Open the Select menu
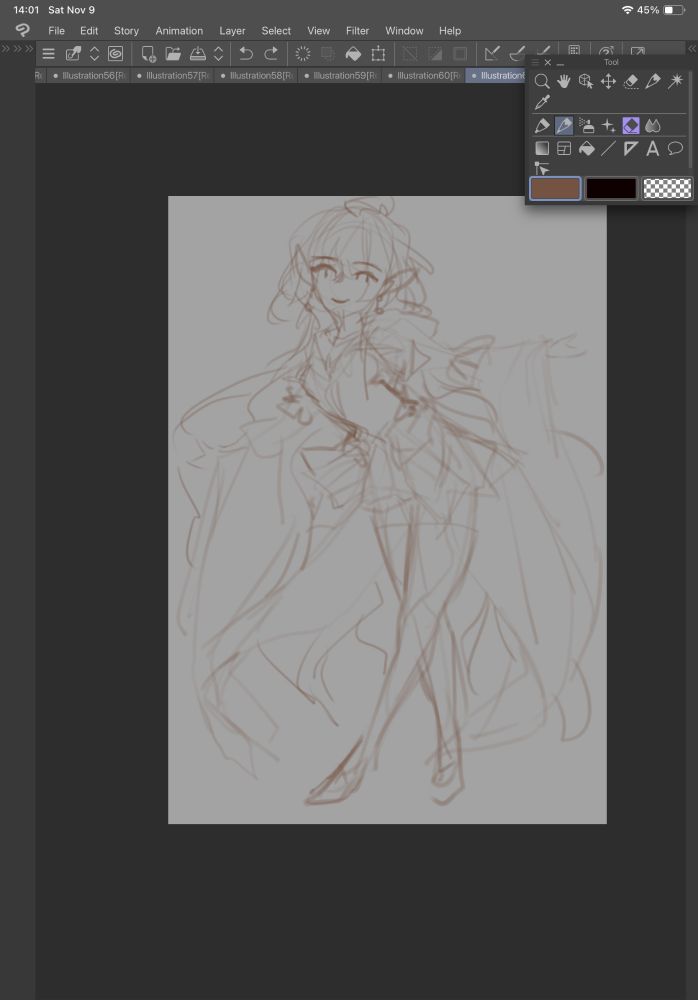 (x=276, y=31)
